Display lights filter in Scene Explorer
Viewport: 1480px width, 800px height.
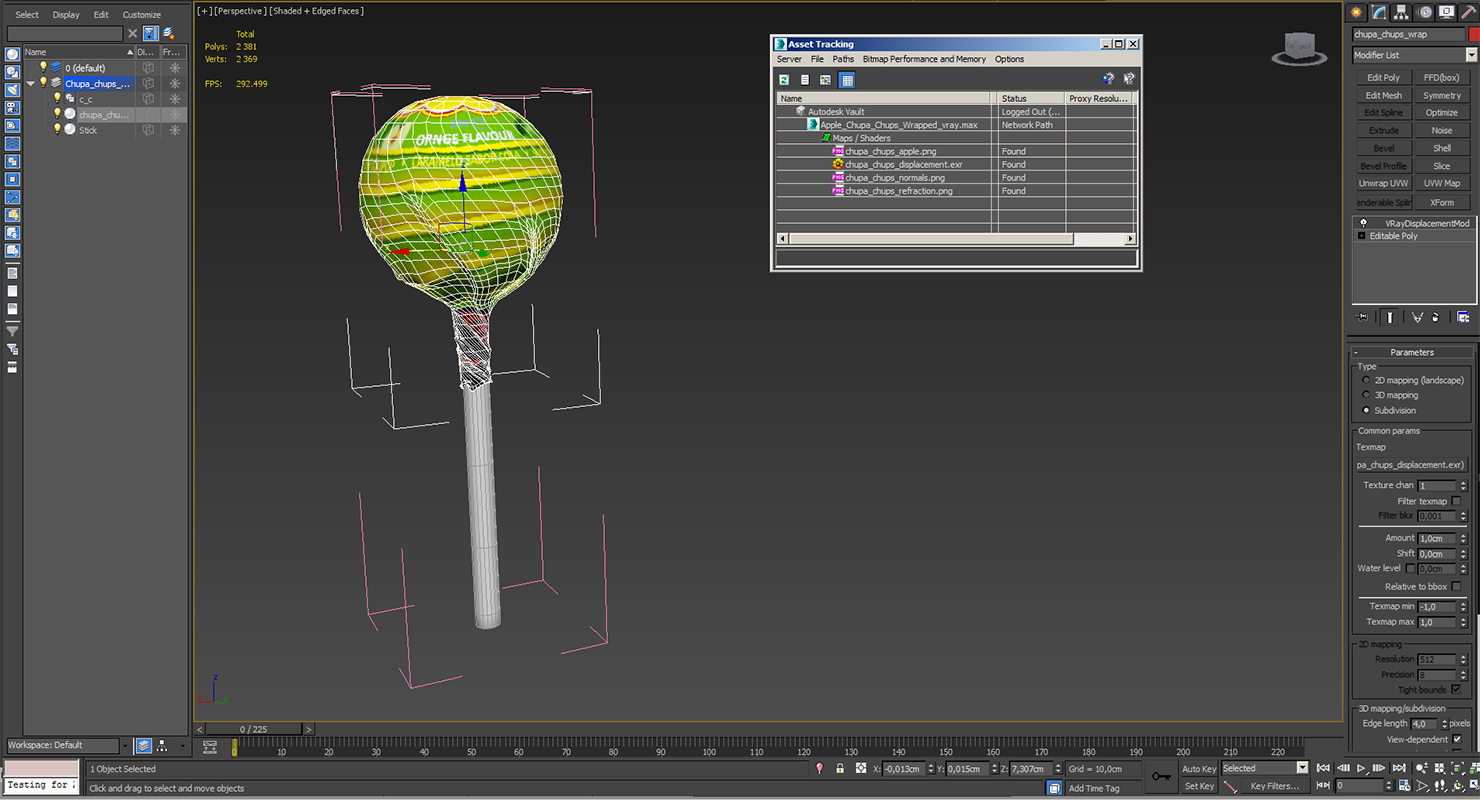tap(12, 90)
